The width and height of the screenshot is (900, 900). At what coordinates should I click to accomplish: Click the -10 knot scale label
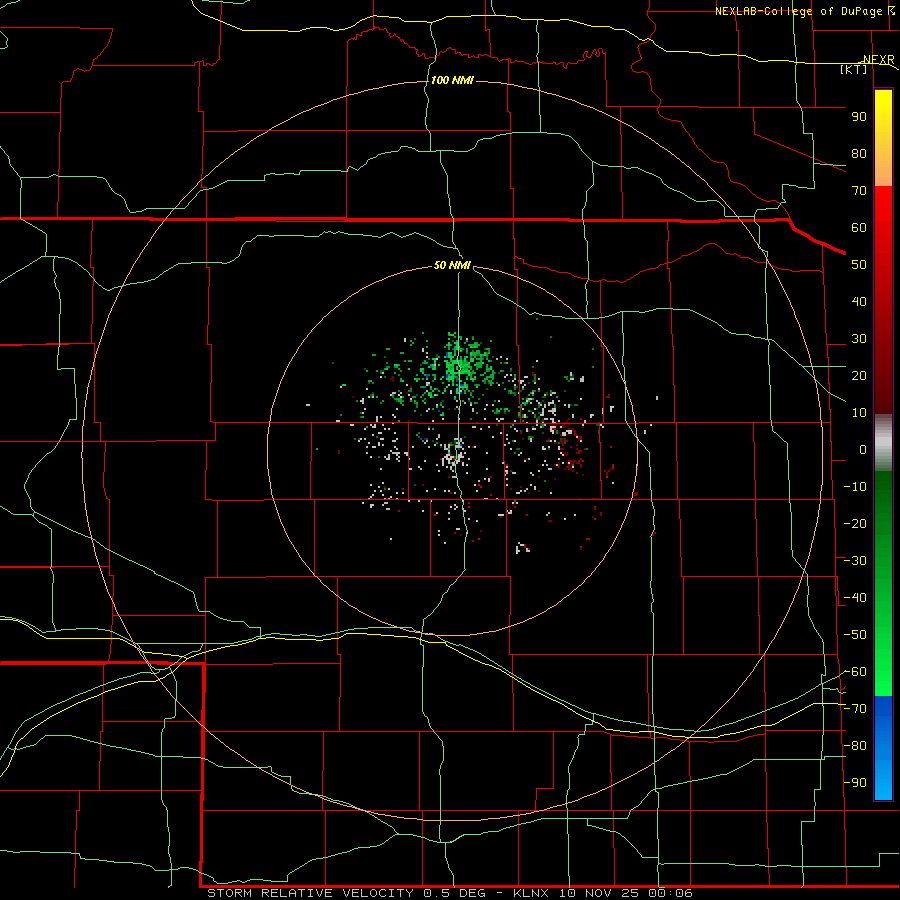tap(855, 487)
